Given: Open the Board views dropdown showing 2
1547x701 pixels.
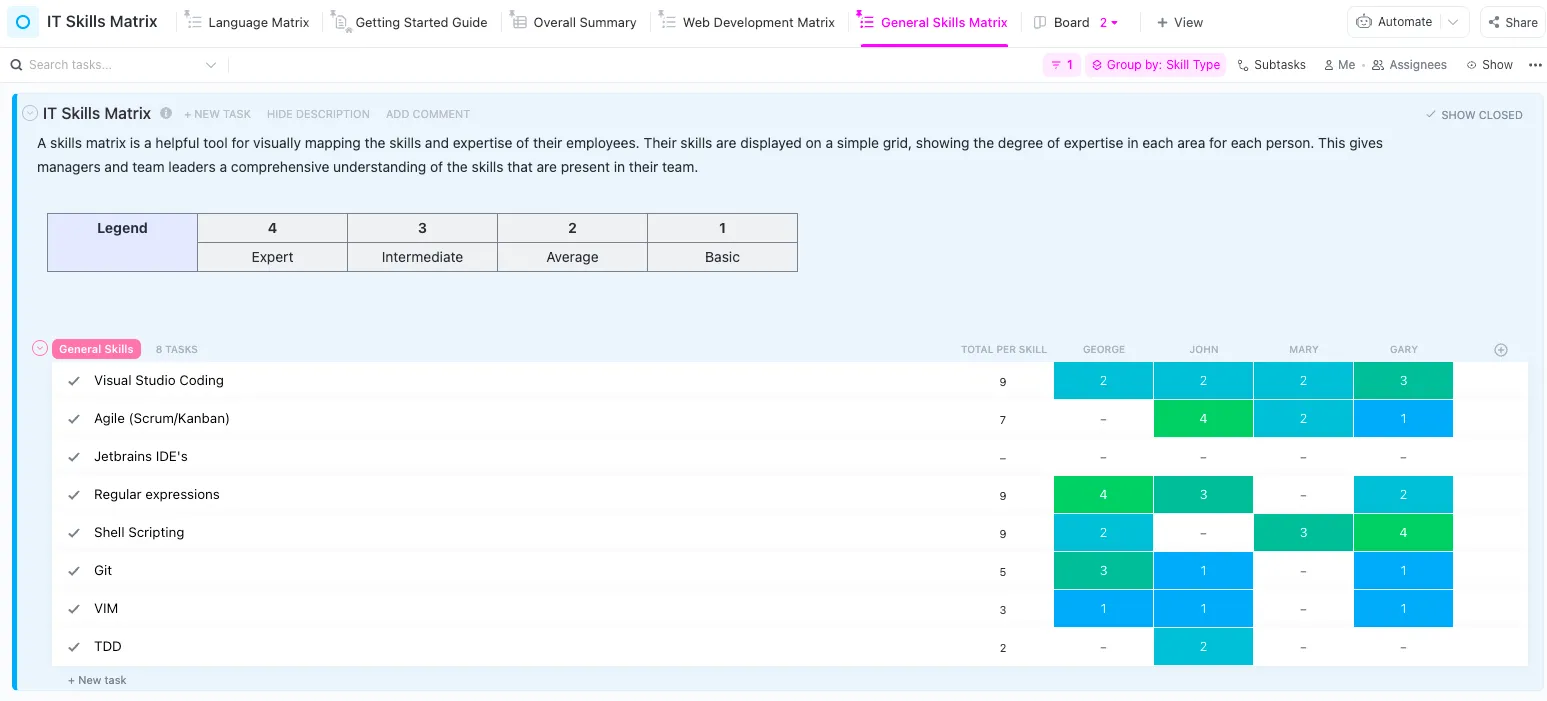Looking at the screenshot, I should [1109, 22].
